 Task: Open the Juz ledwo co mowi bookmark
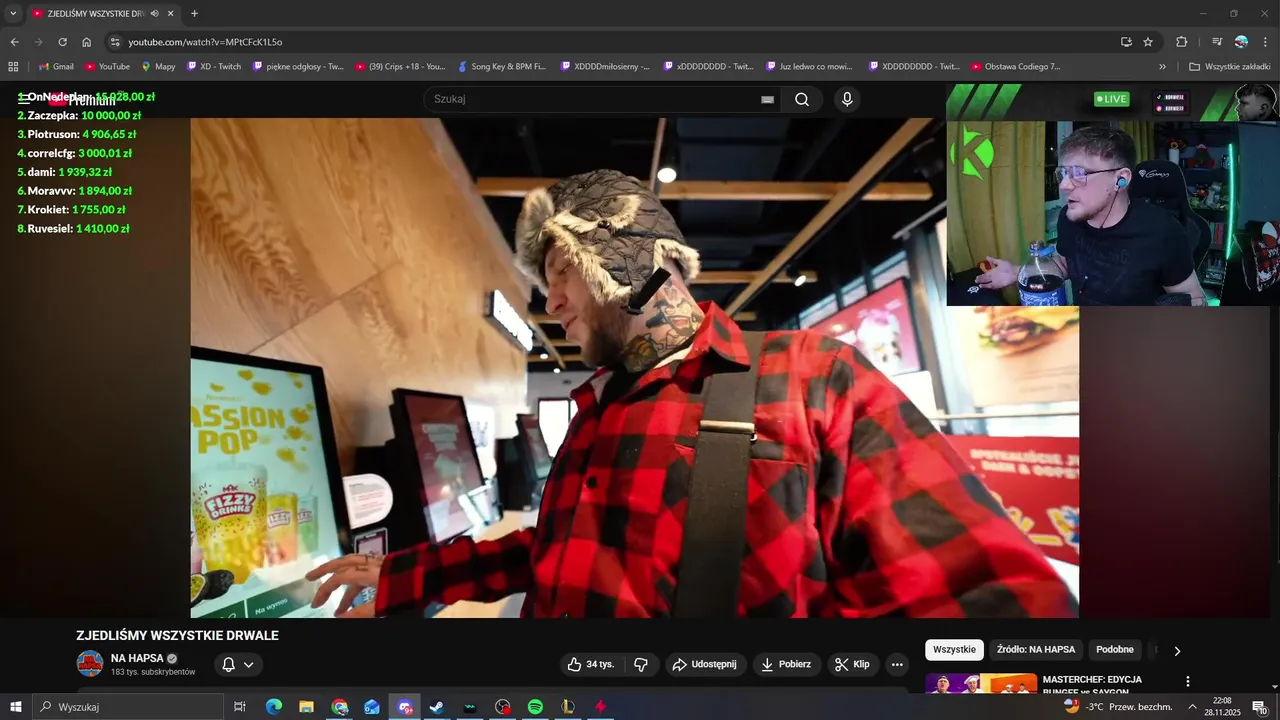(810, 67)
